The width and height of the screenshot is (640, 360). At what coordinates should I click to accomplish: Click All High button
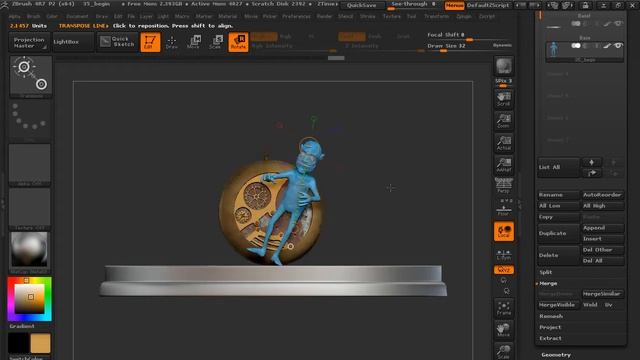(x=602, y=206)
